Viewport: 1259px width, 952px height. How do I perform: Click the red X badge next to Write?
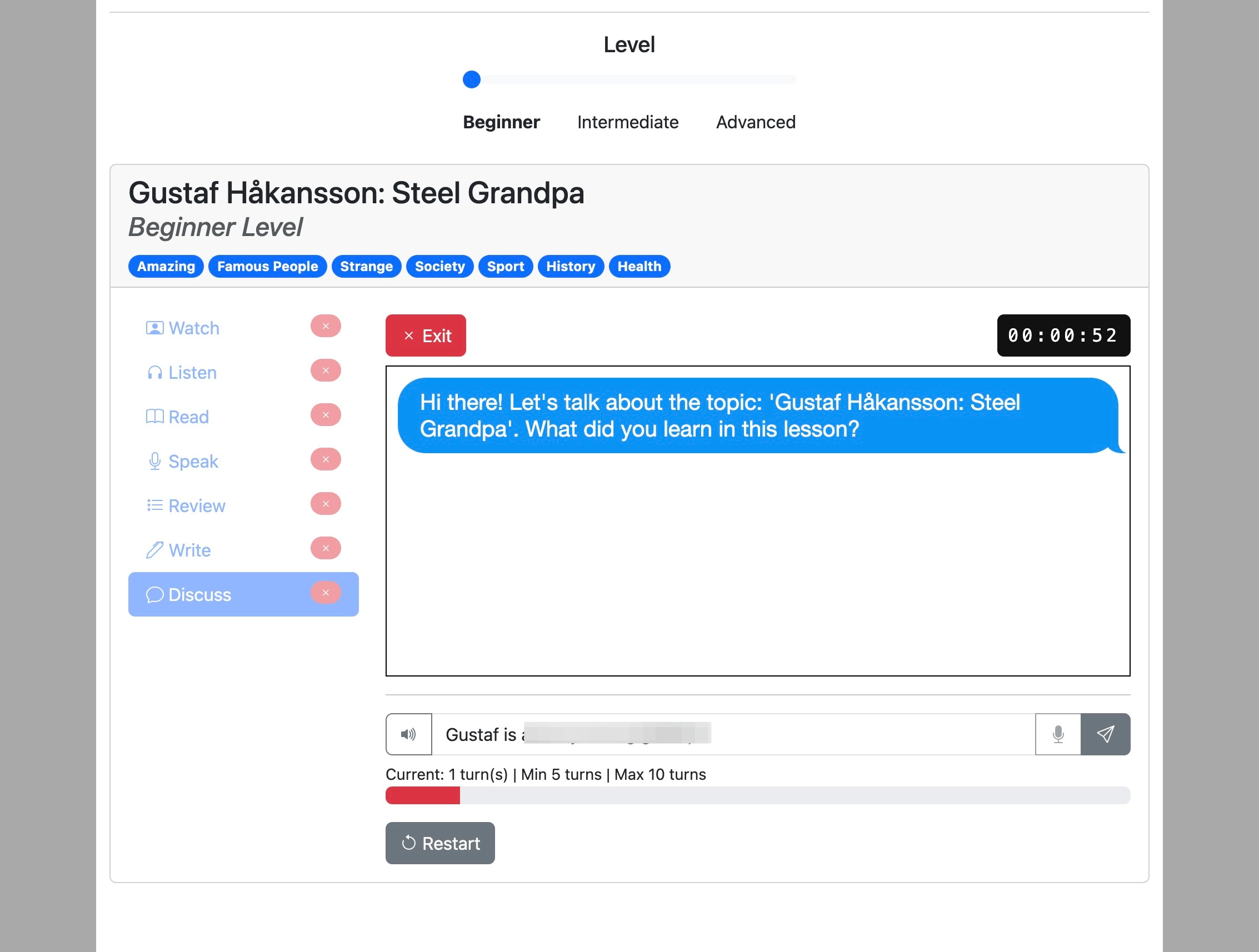point(326,548)
